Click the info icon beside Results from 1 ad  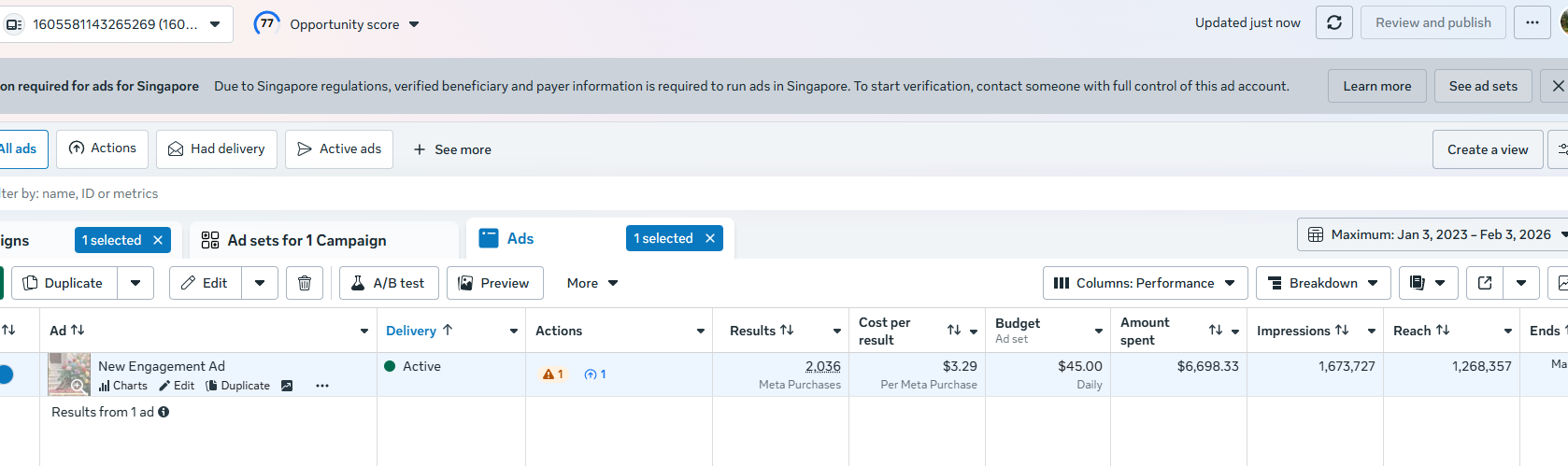[164, 412]
